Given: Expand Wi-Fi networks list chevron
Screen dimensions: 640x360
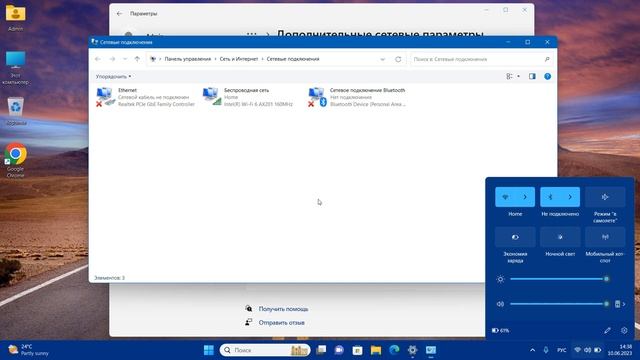Looking at the screenshot, I should click(x=525, y=197).
